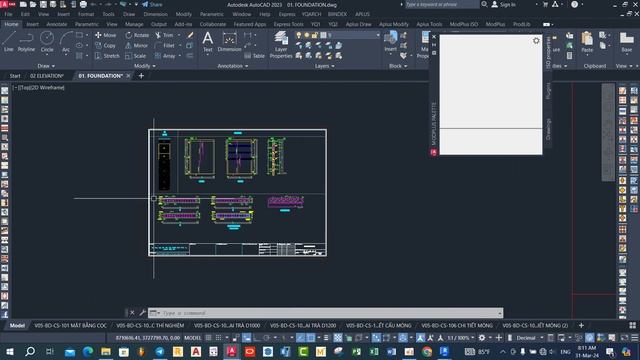The width and height of the screenshot is (640, 360).
Task: Open the Express menu
Action: point(287,14)
